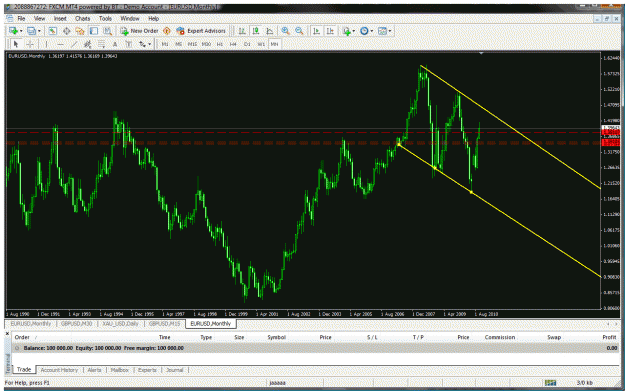Open the Experts terminal tab
Viewport: 625px width, 391px height.
pyautogui.click(x=147, y=370)
